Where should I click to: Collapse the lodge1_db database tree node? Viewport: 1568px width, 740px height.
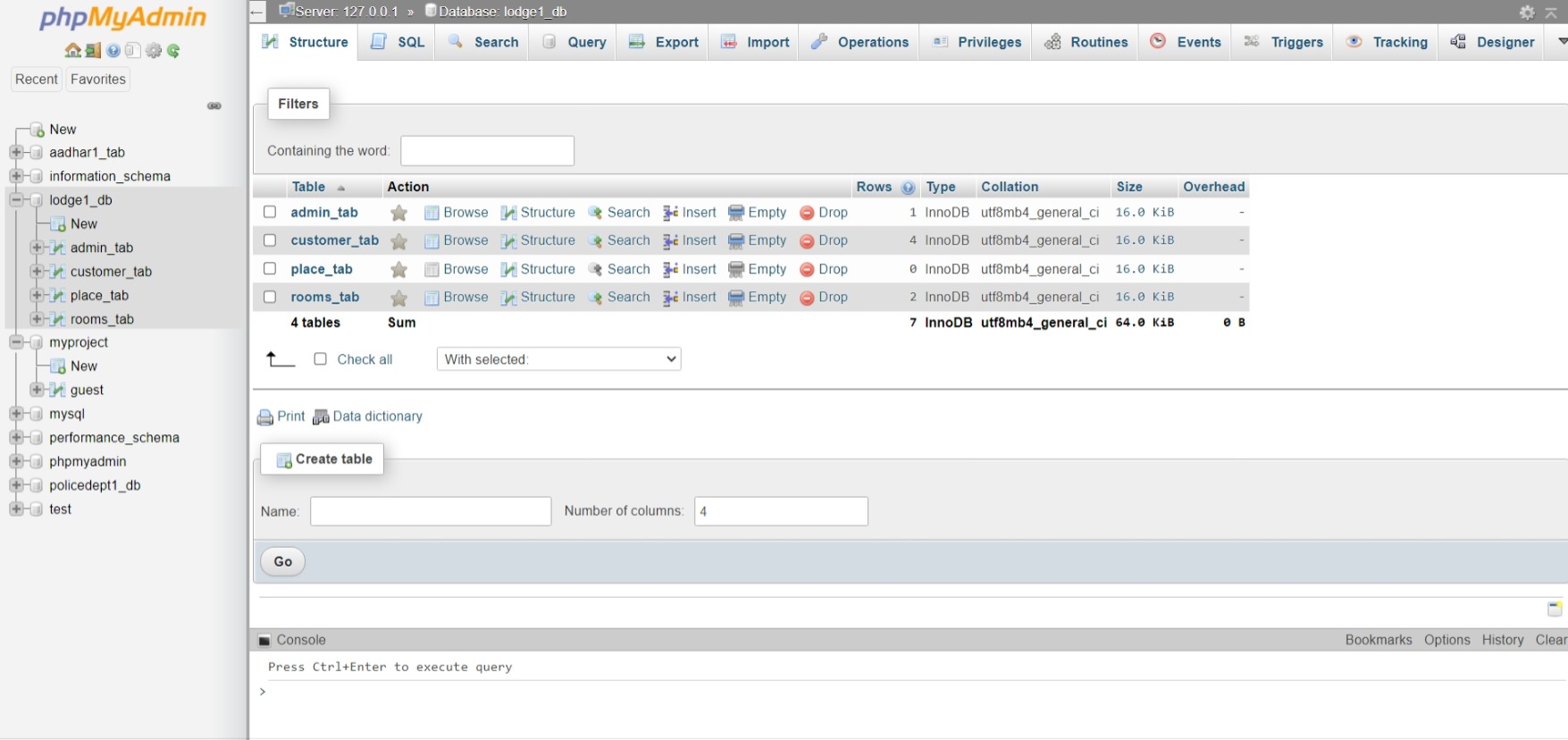click(x=16, y=200)
